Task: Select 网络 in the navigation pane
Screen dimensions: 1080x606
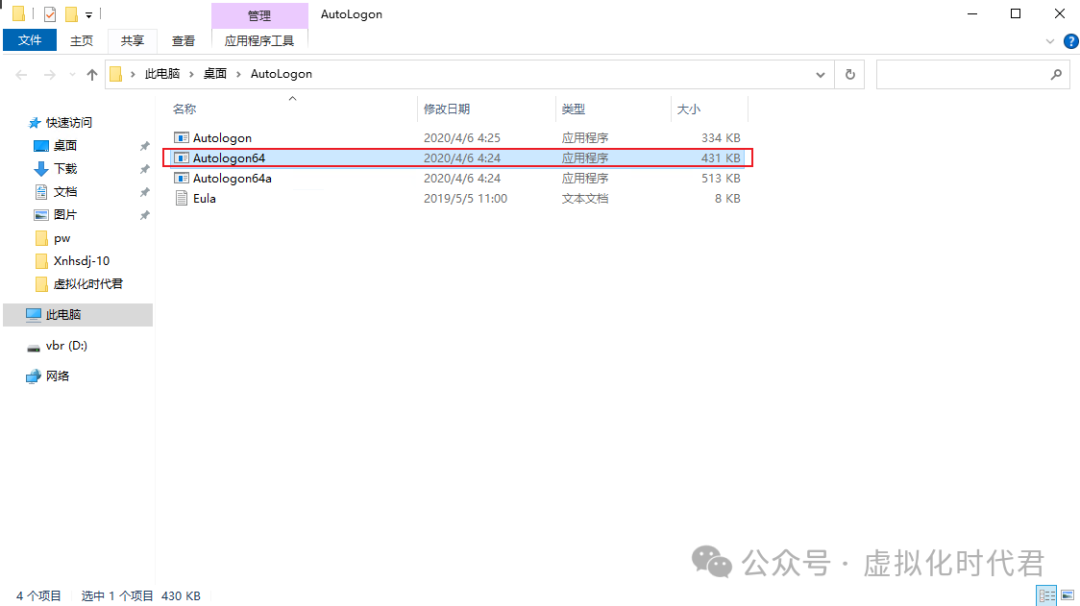Action: click(57, 376)
